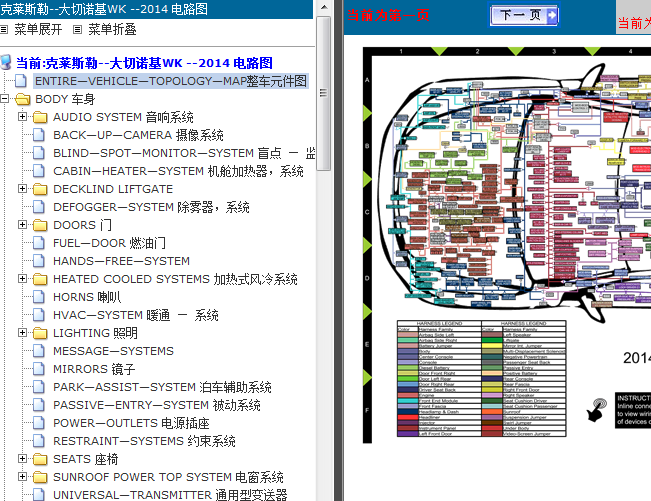651x501 pixels.
Task: Expand HEATED COOLED SYSTEMS folder node
Action: tap(22, 279)
